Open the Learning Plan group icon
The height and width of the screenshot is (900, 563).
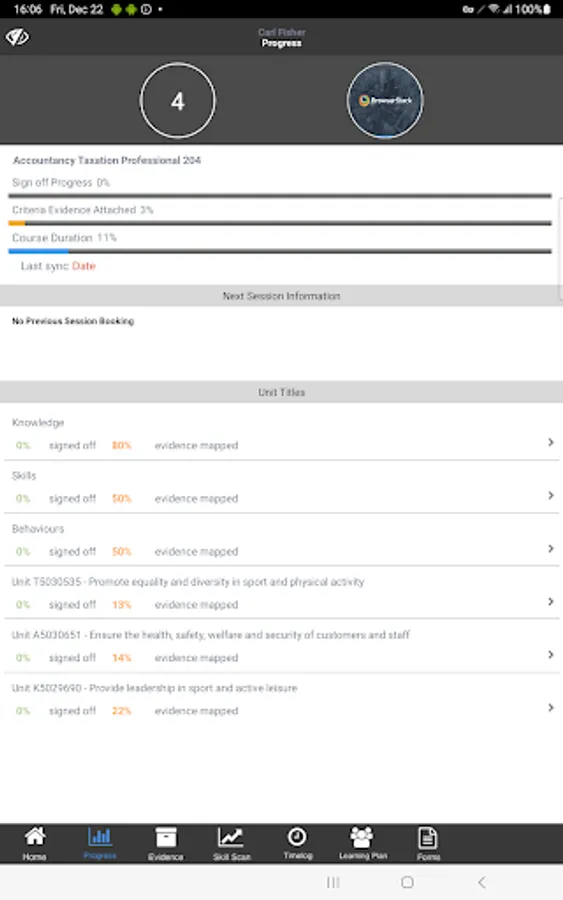point(362,837)
